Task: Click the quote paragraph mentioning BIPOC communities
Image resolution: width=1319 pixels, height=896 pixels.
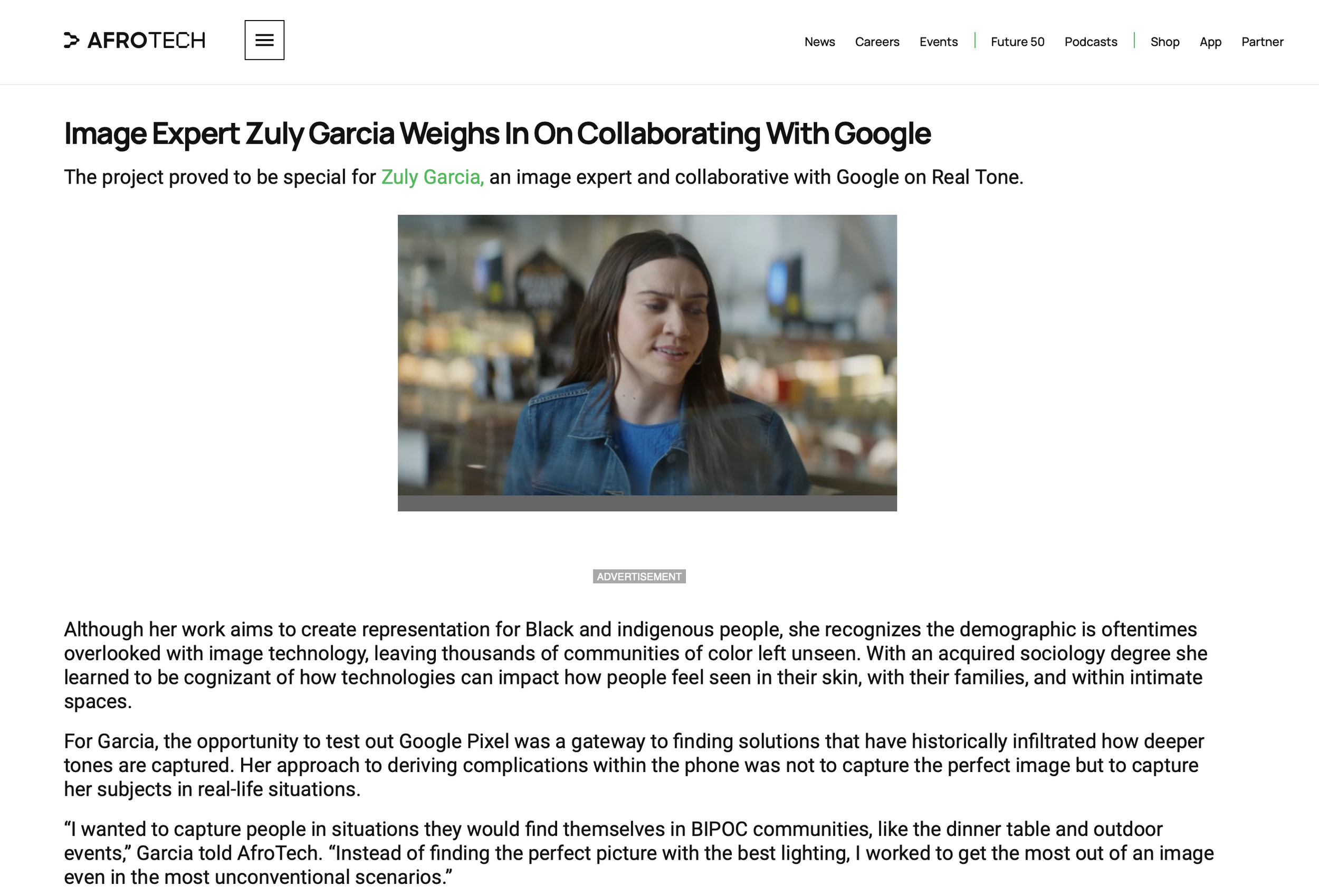Action: click(638, 853)
